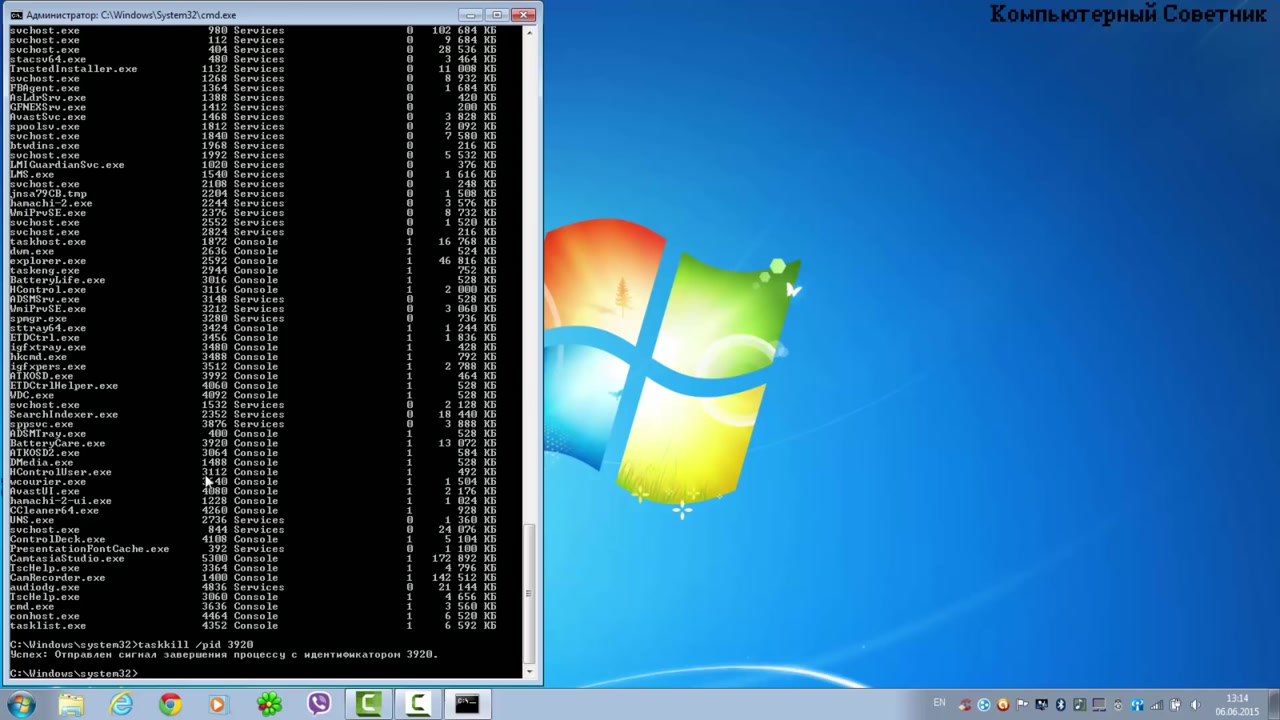Click the "explorer.exe" process name
Image resolution: width=1280 pixels, height=720 pixels.
[x=47, y=261]
